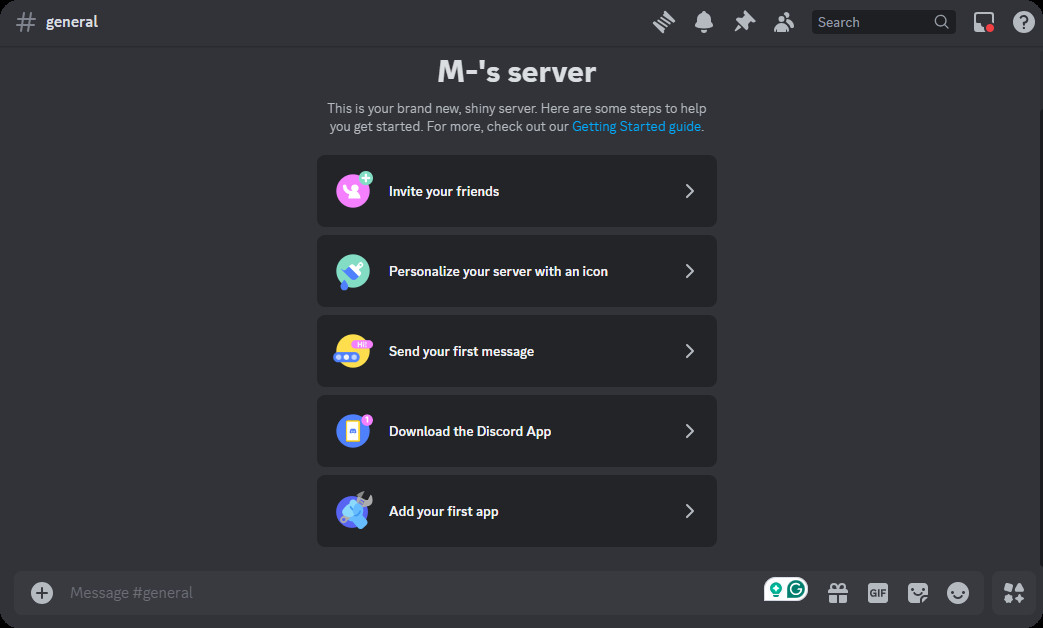Click the Grammarly G icon
The width and height of the screenshot is (1043, 628).
[x=796, y=589]
